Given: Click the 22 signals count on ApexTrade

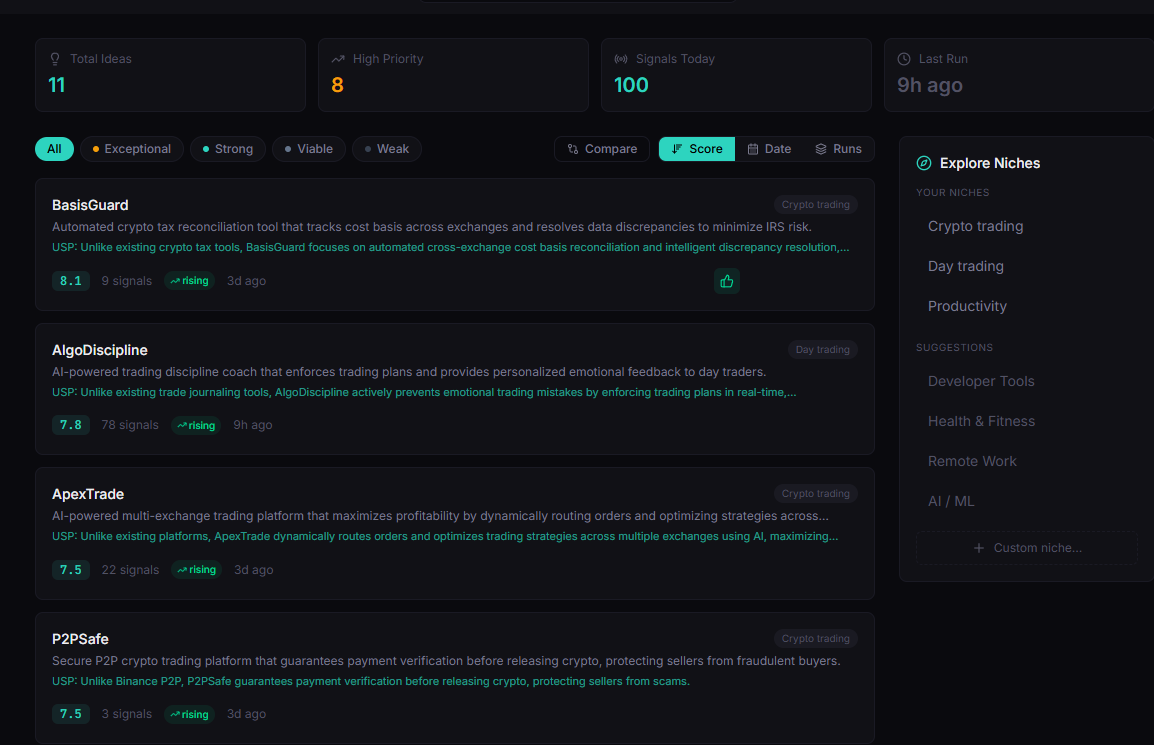Looking at the screenshot, I should [x=130, y=570].
